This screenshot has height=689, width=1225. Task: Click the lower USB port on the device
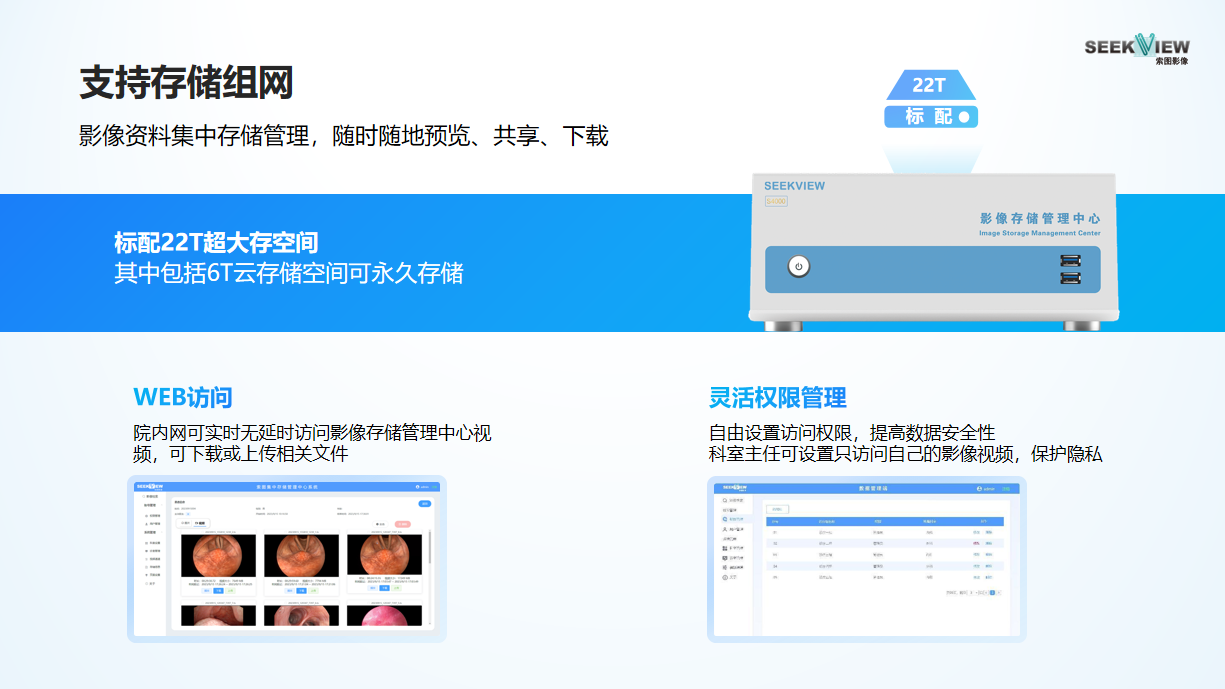[x=1069, y=278]
